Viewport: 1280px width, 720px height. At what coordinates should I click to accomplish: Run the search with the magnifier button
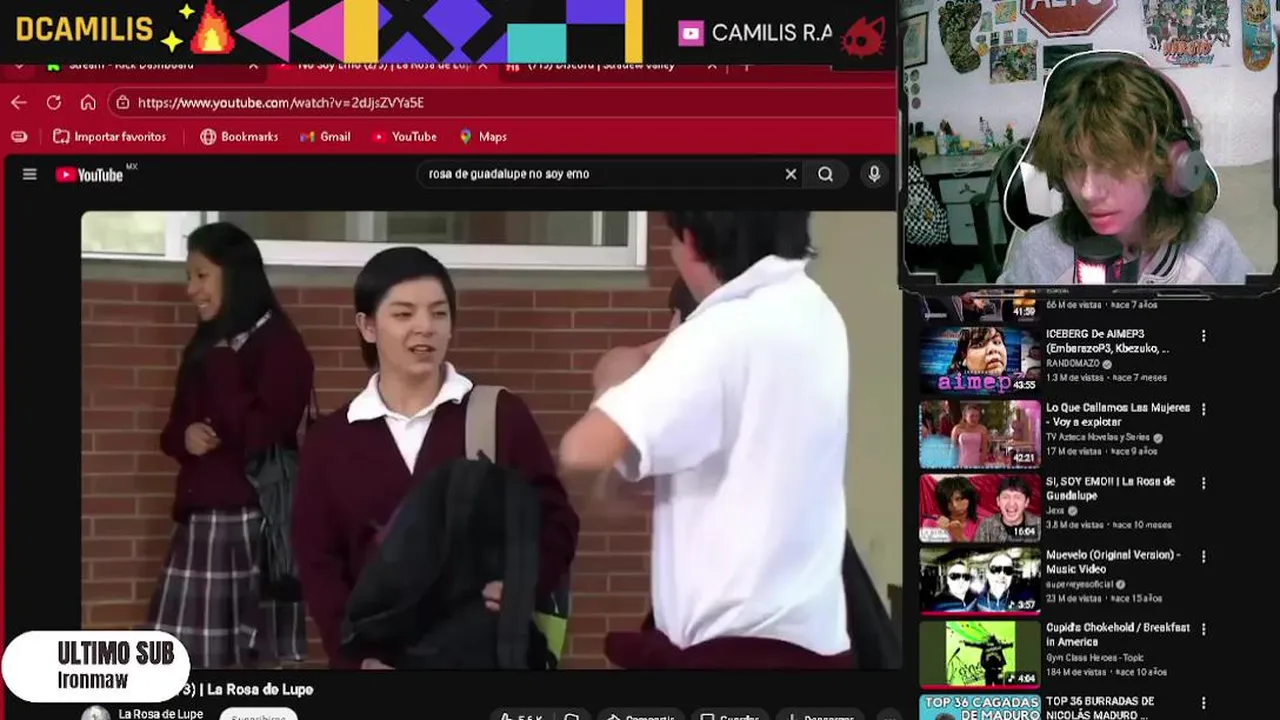pos(825,174)
